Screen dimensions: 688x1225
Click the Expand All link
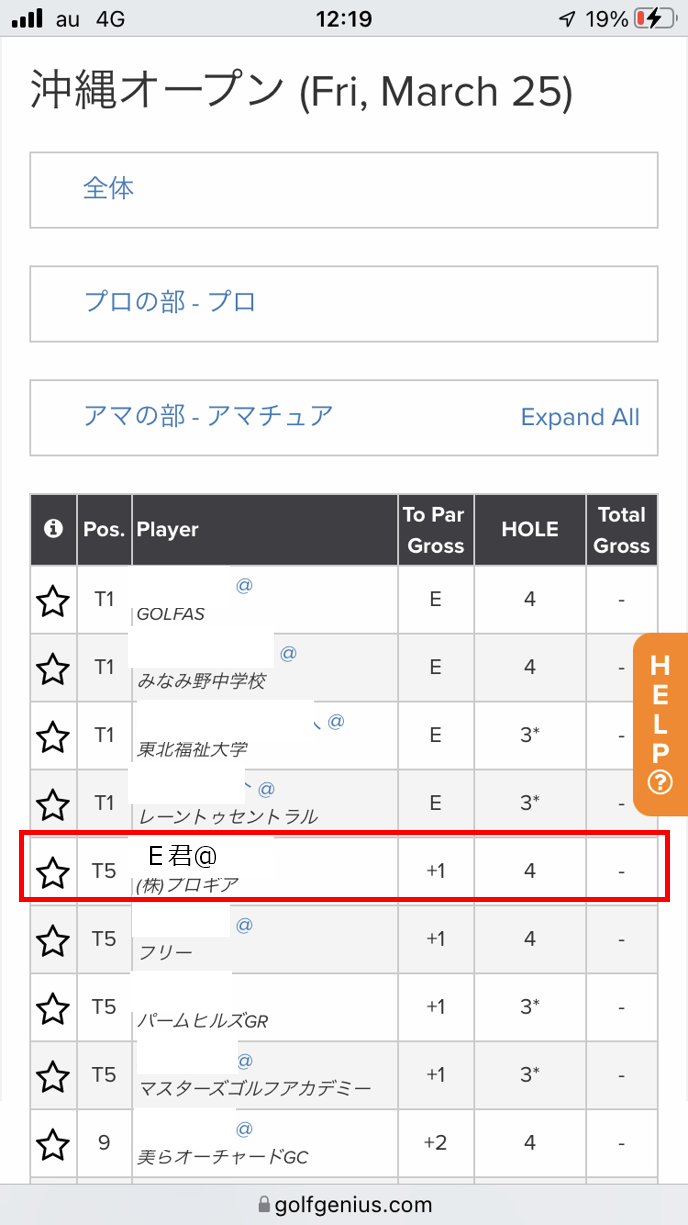tap(580, 418)
